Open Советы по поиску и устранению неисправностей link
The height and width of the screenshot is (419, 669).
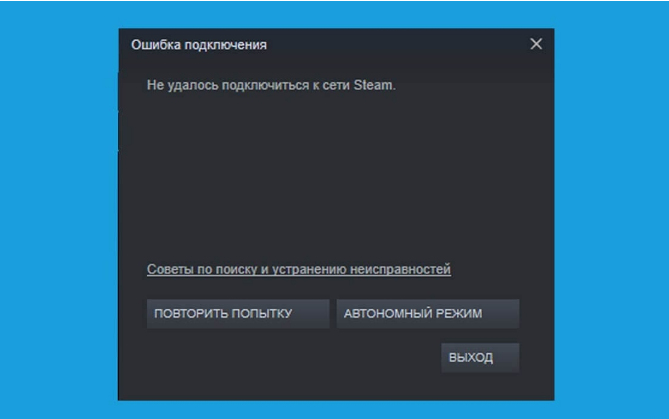click(x=299, y=269)
